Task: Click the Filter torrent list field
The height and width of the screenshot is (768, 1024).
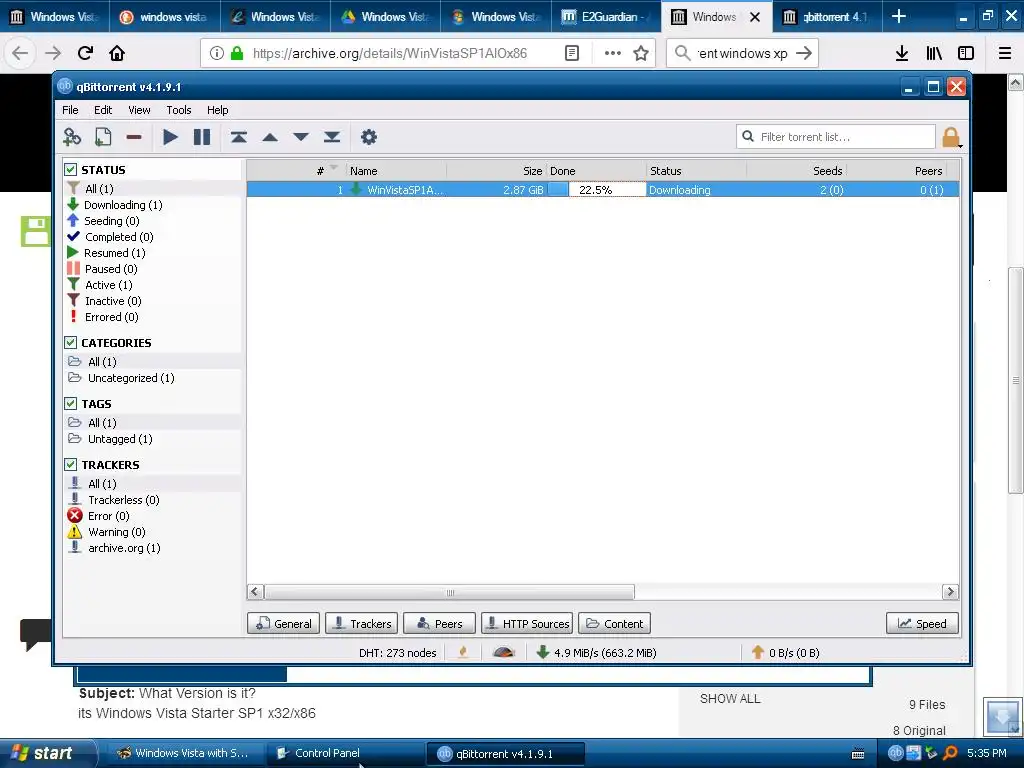Action: tap(836, 137)
